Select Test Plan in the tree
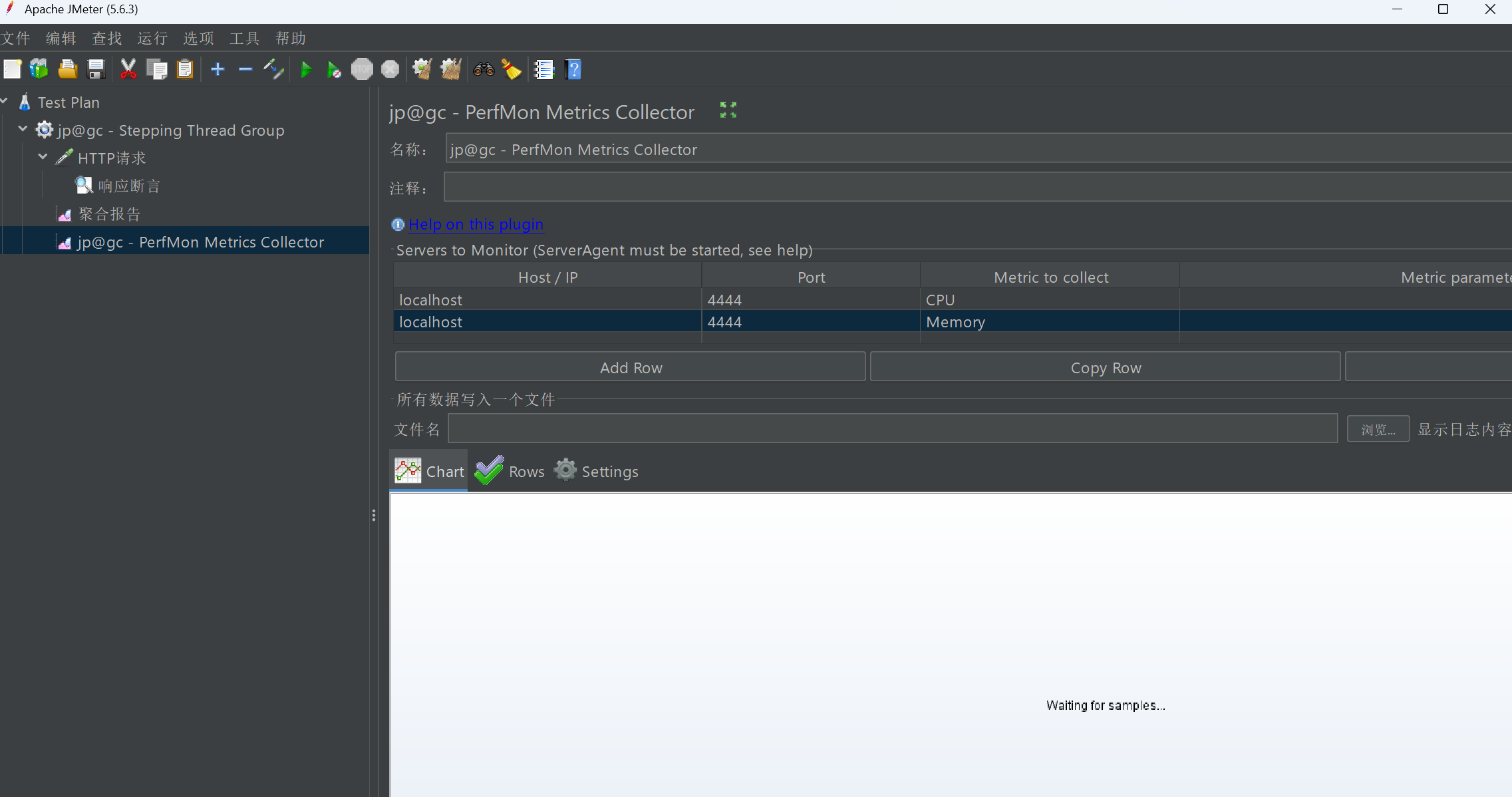1512x797 pixels. (x=69, y=102)
